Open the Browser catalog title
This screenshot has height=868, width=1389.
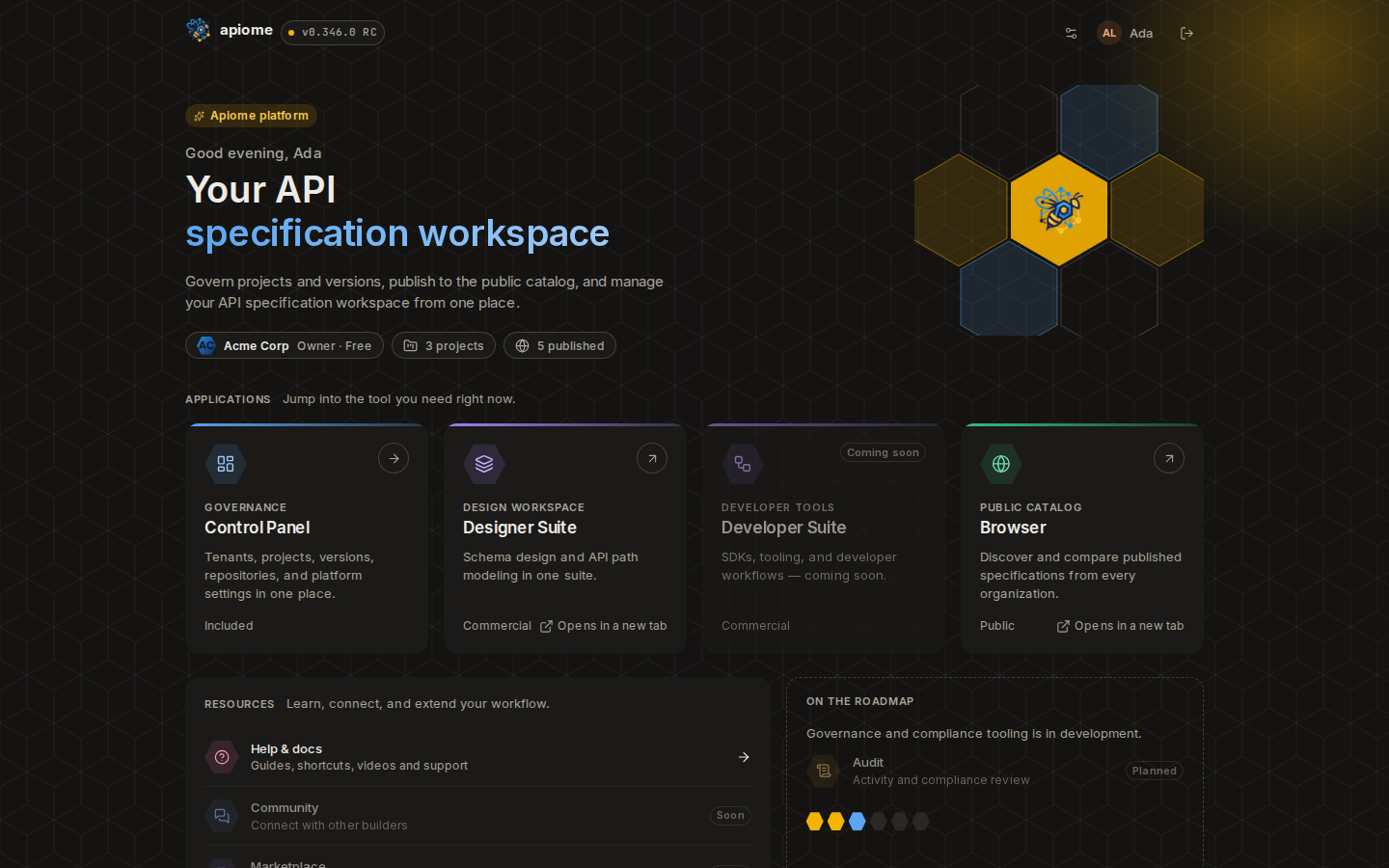click(x=1013, y=528)
